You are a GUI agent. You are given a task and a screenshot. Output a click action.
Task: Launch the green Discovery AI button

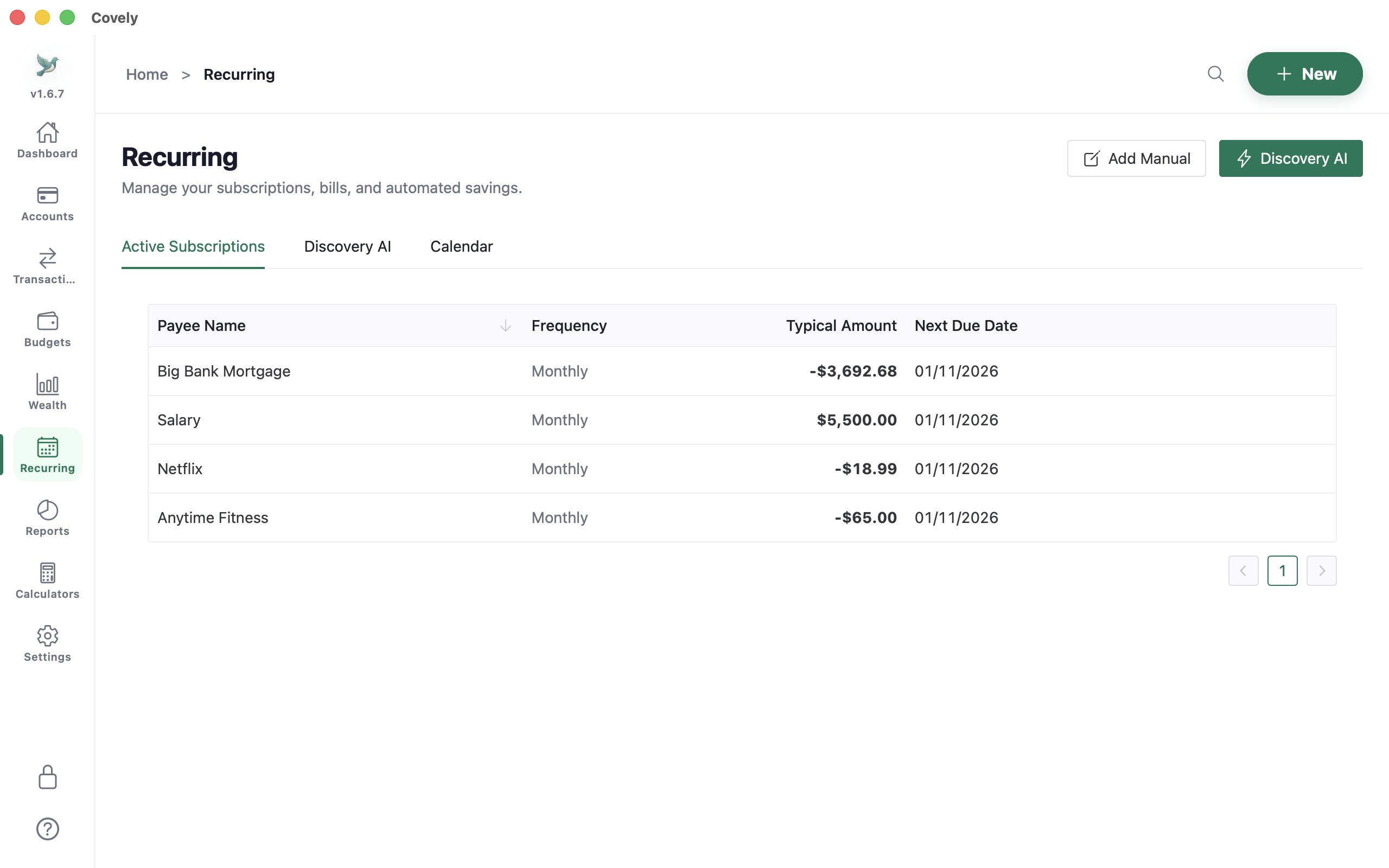pyautogui.click(x=1290, y=158)
